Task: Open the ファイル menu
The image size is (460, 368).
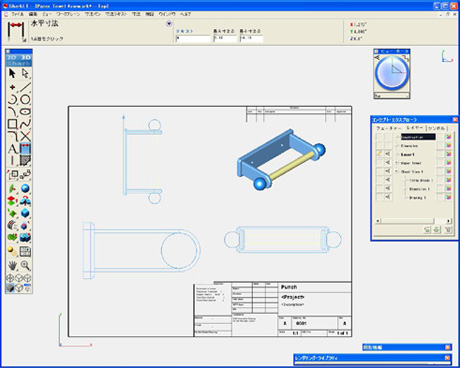Action: coord(17,14)
